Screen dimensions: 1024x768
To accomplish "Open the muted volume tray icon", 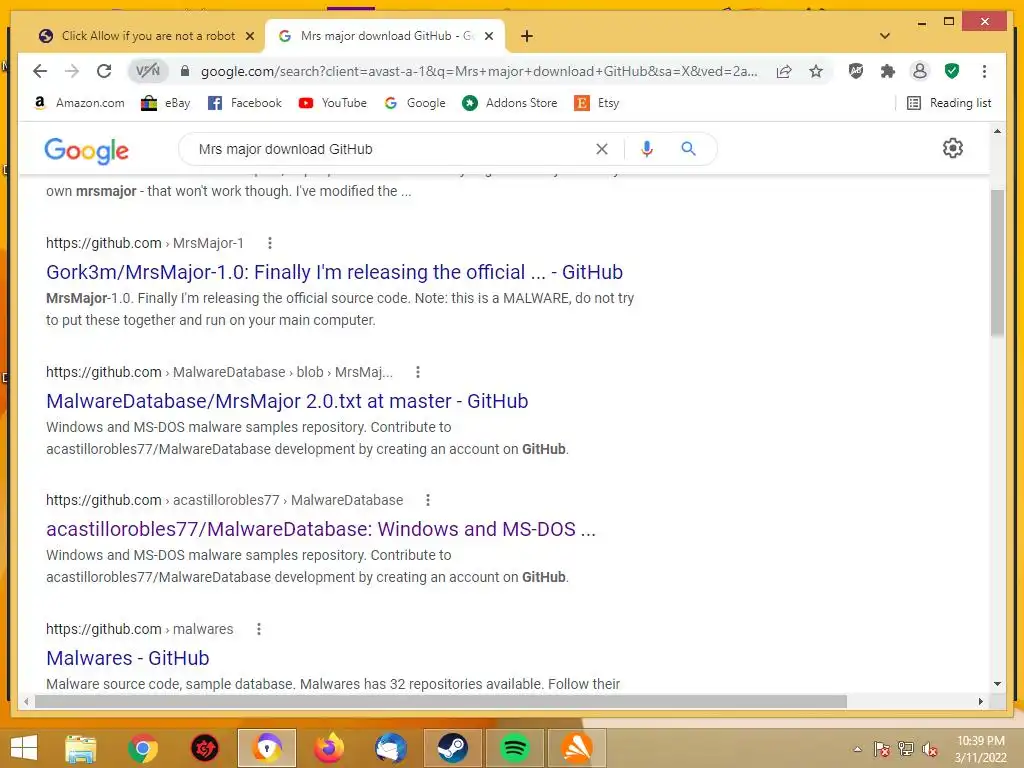I will pos(930,749).
